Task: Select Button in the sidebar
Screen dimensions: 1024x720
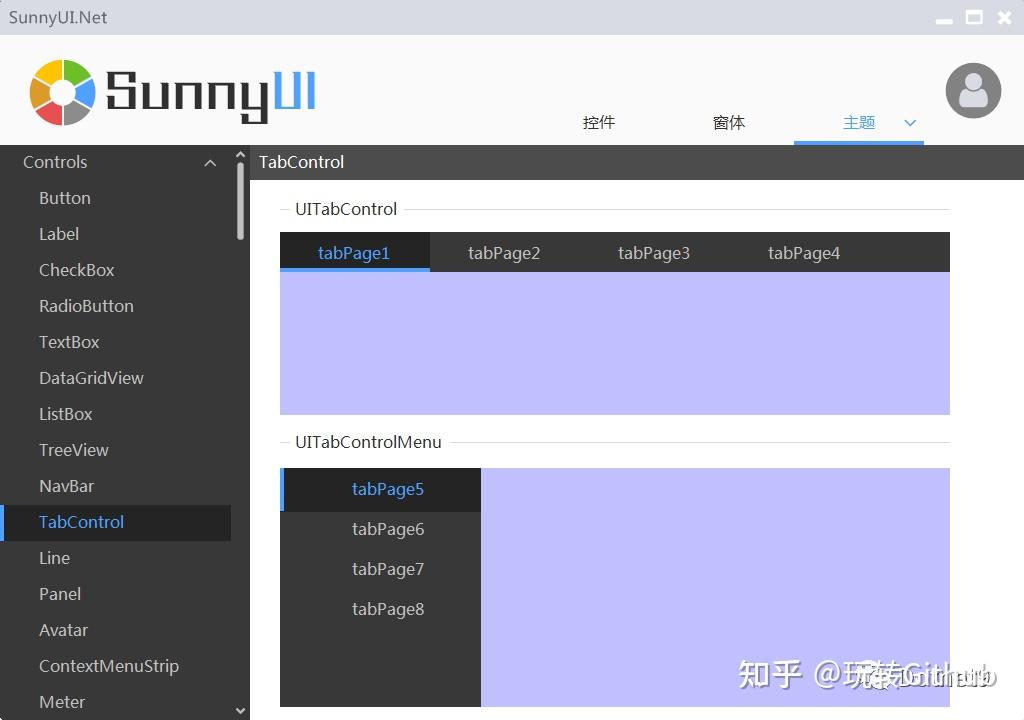Action: 64,198
